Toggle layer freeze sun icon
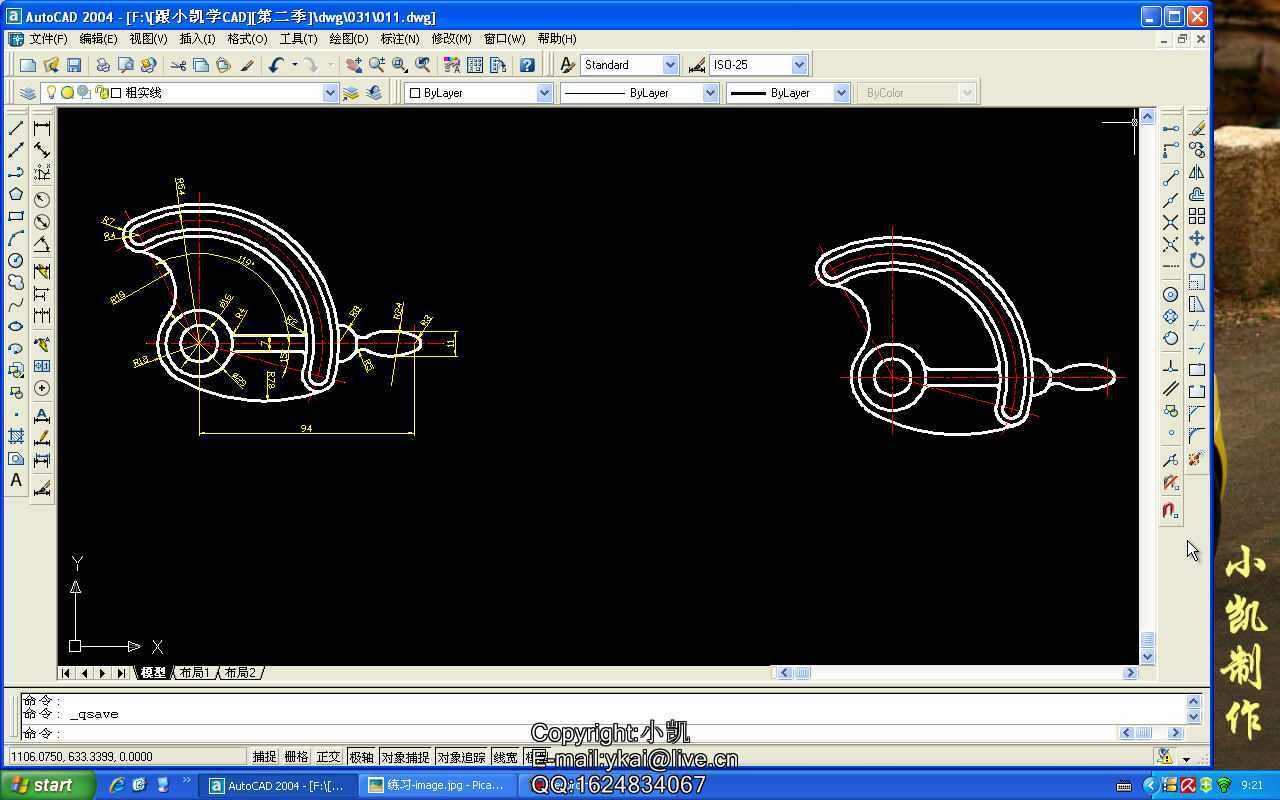The height and width of the screenshot is (800, 1280). pos(67,93)
